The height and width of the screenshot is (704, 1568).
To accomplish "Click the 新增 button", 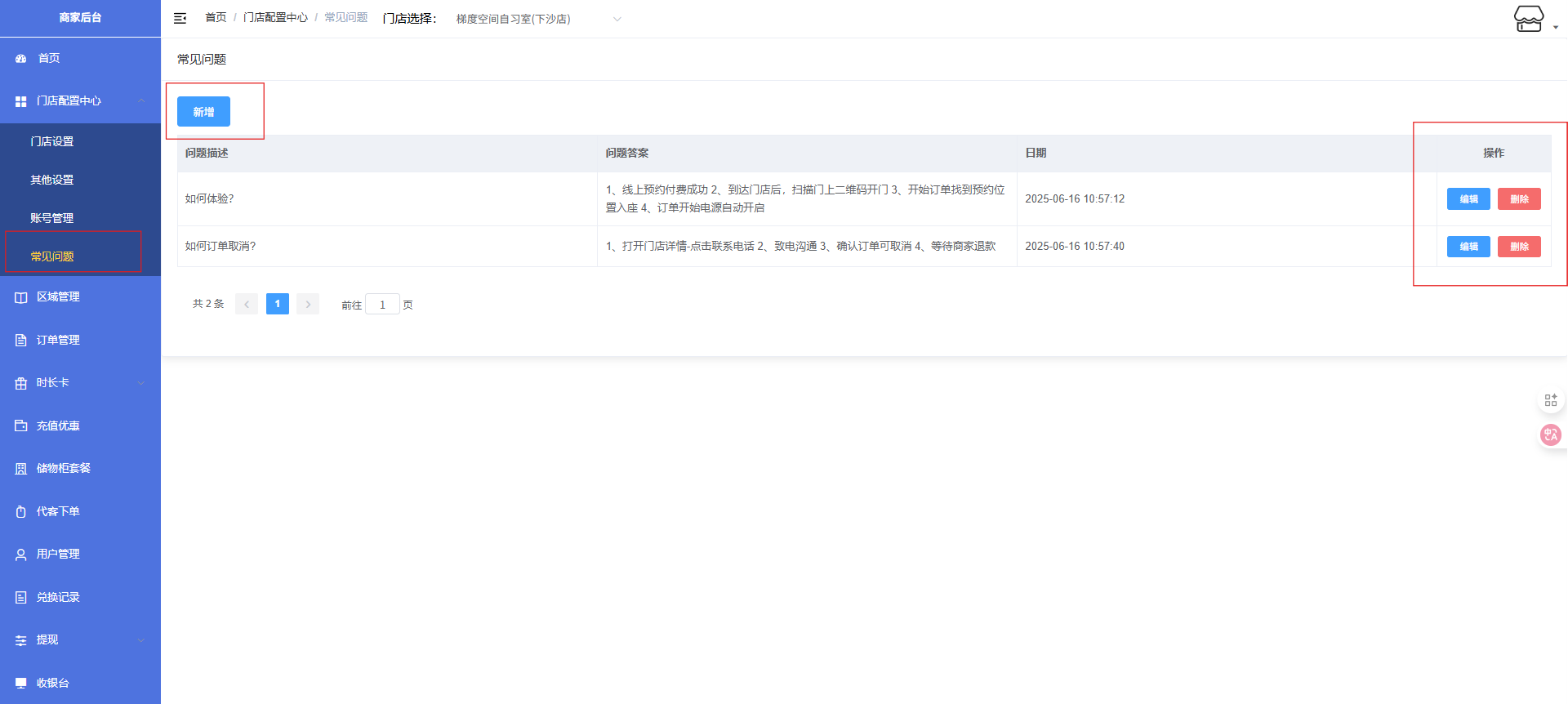I will (203, 112).
